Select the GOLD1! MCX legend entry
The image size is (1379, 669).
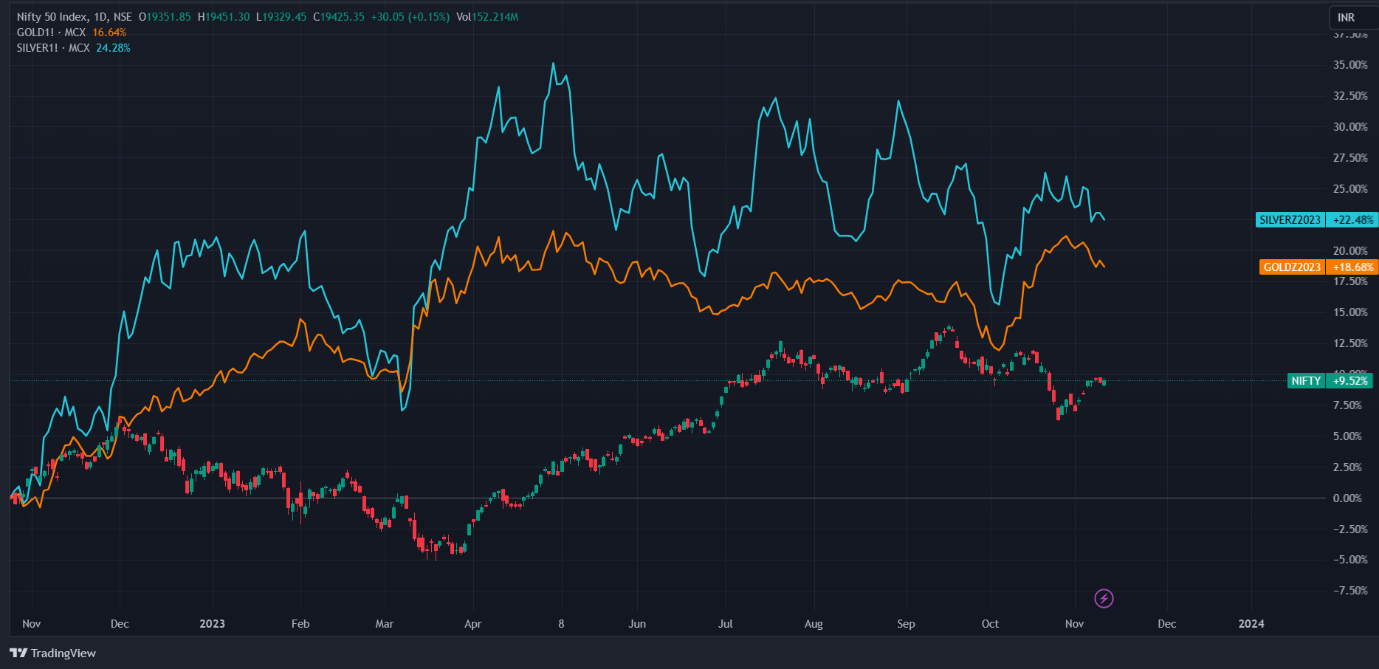coord(50,32)
